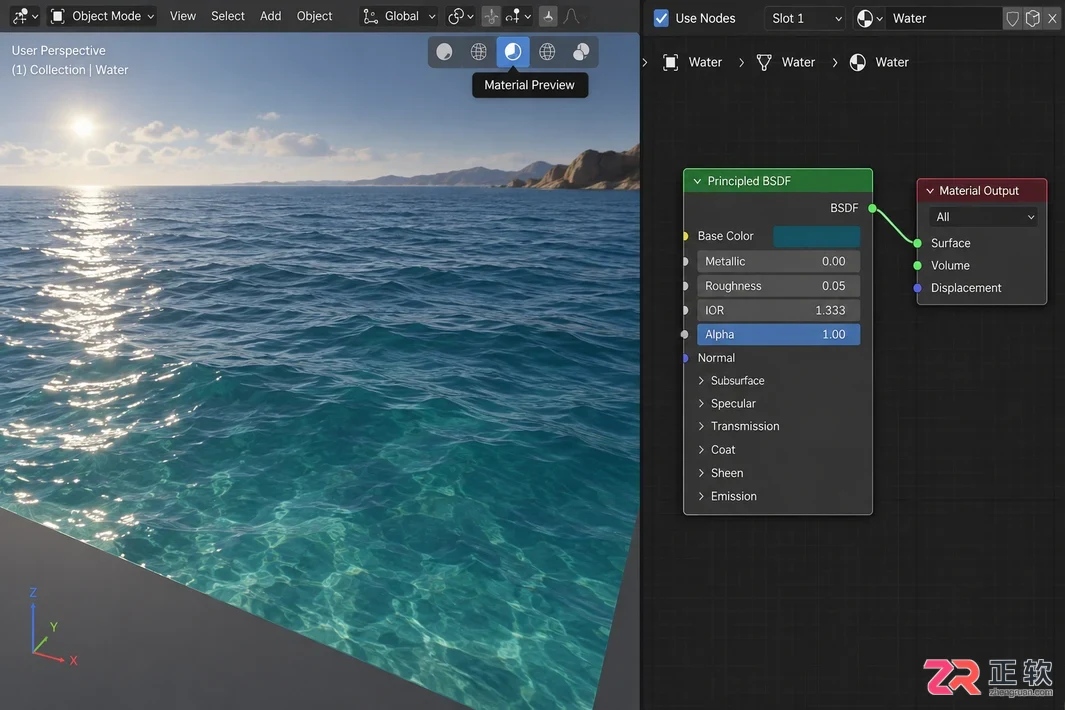Click the IOR input socket

(x=685, y=310)
